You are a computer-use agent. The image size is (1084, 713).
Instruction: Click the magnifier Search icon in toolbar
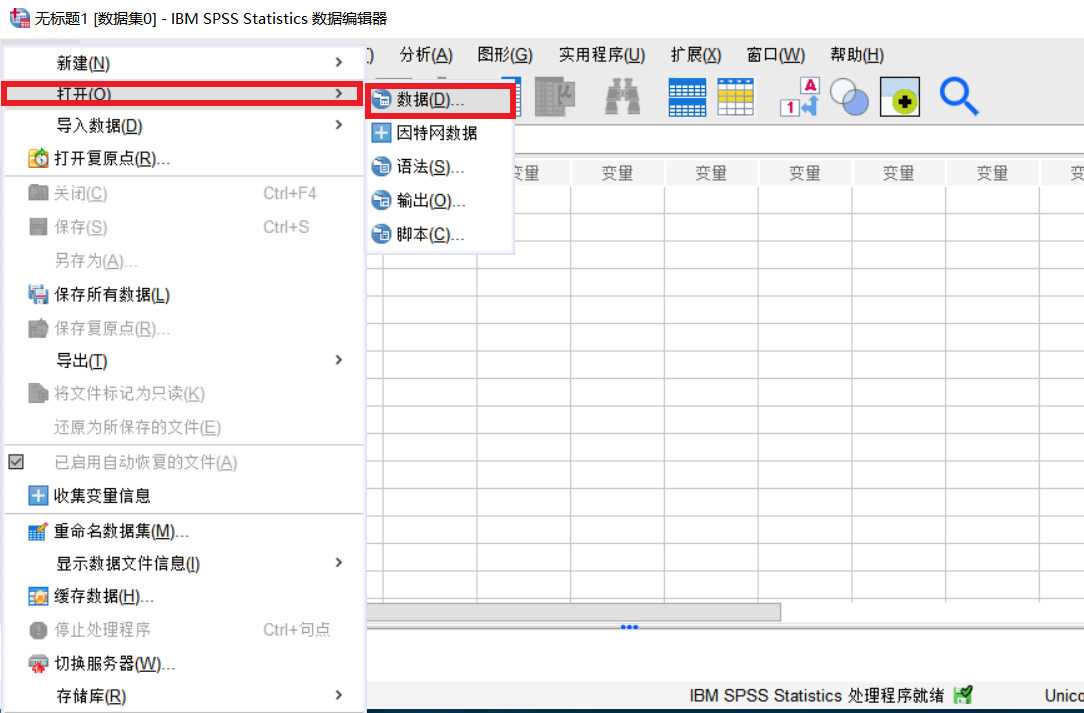pyautogui.click(x=958, y=96)
